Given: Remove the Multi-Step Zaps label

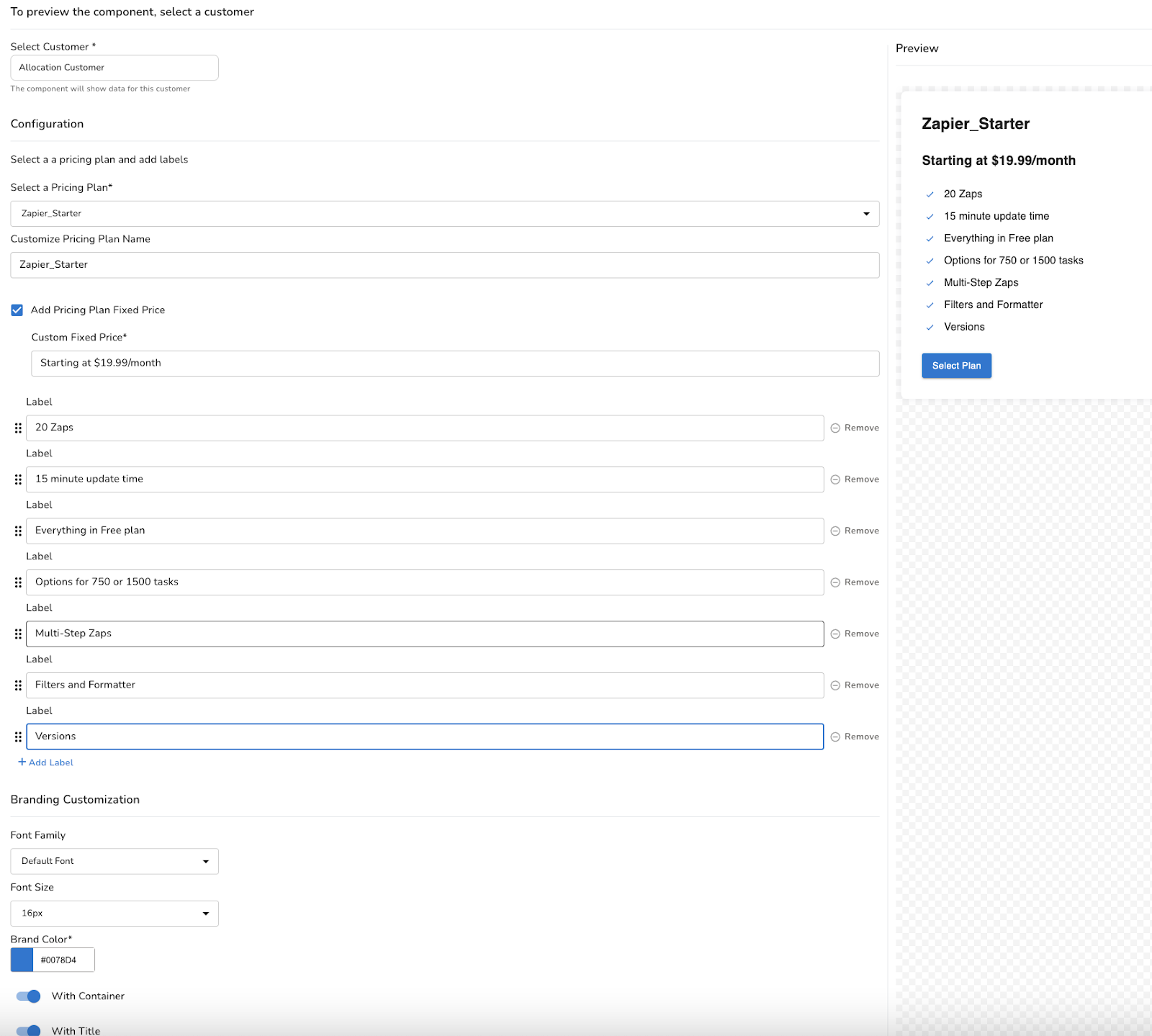Looking at the screenshot, I should pos(855,634).
